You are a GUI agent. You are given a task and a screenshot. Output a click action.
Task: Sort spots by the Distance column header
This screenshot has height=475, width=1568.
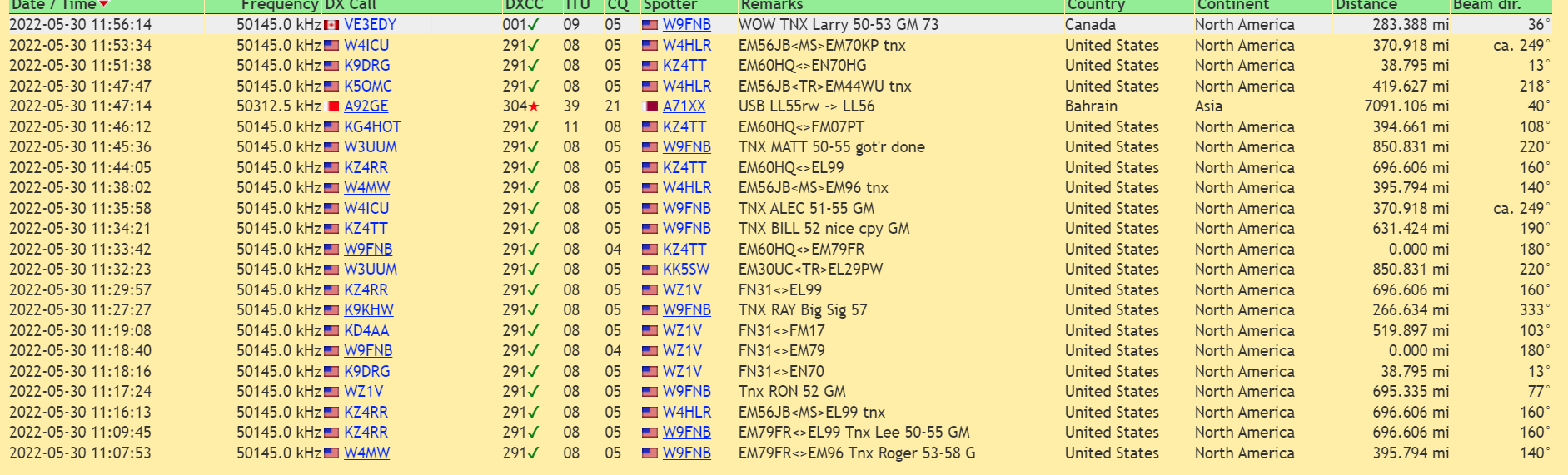coord(1366,5)
